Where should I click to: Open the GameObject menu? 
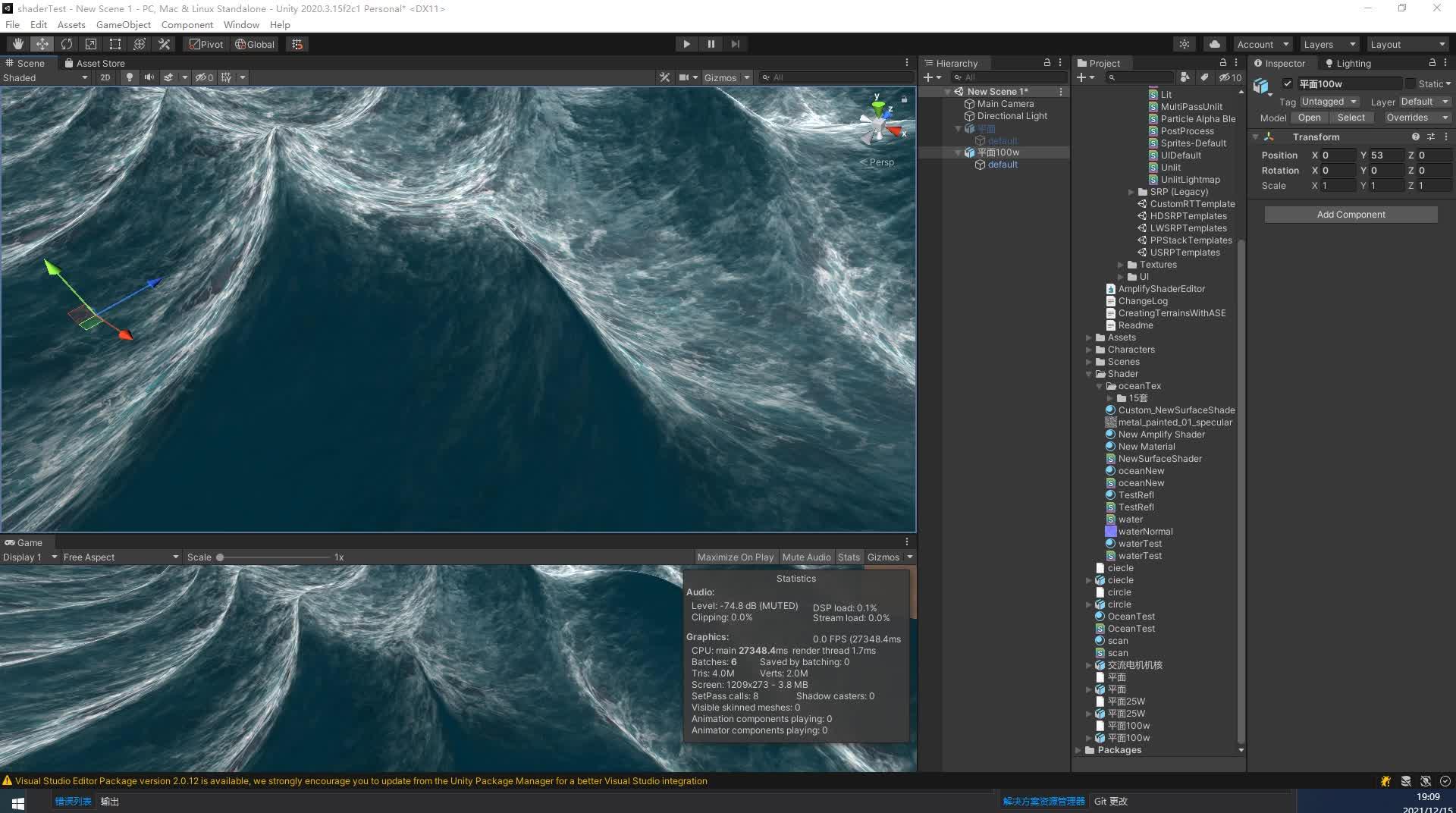tap(123, 24)
